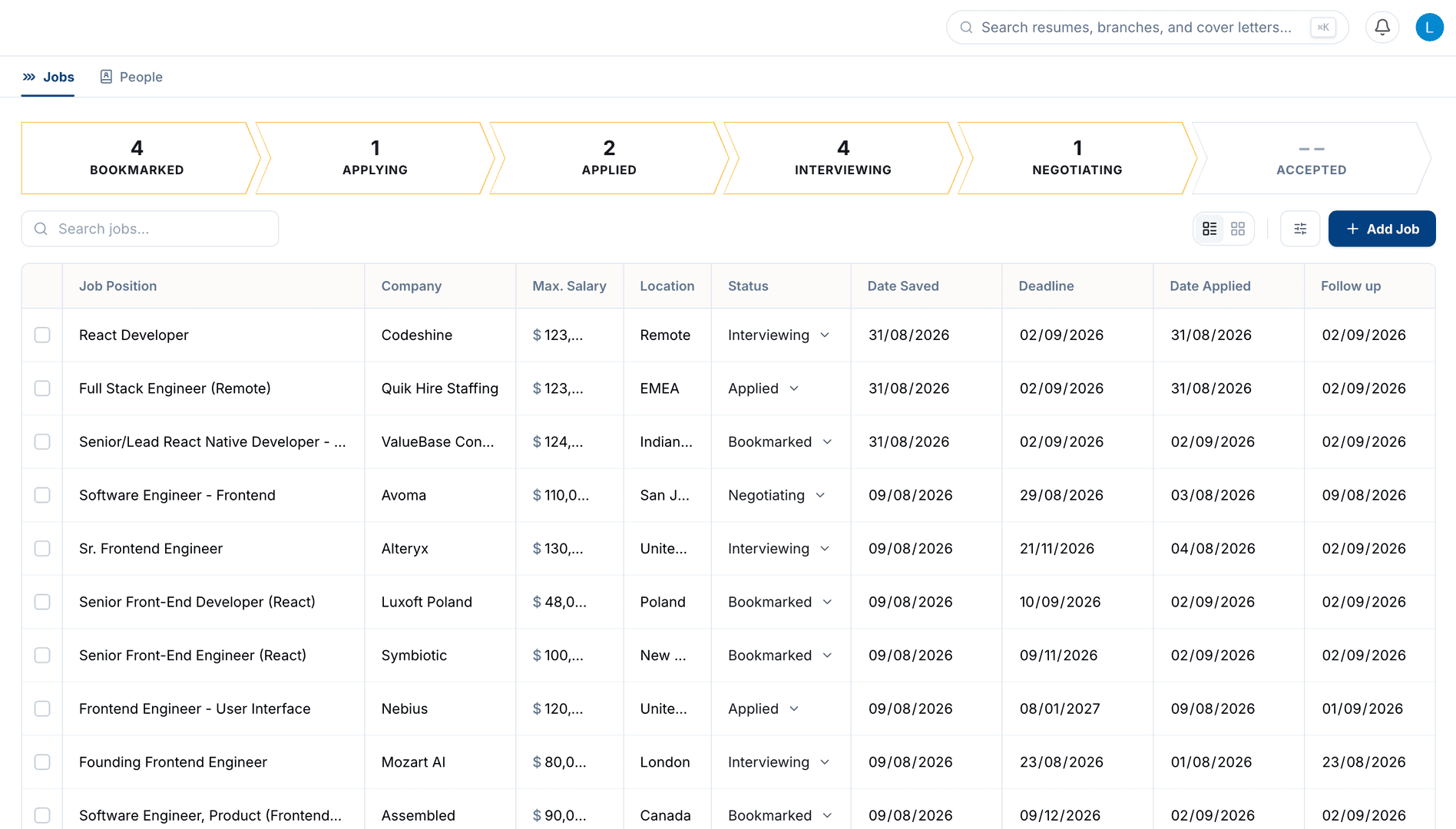
Task: Change Negotiating status for Avoma job
Action: point(776,495)
